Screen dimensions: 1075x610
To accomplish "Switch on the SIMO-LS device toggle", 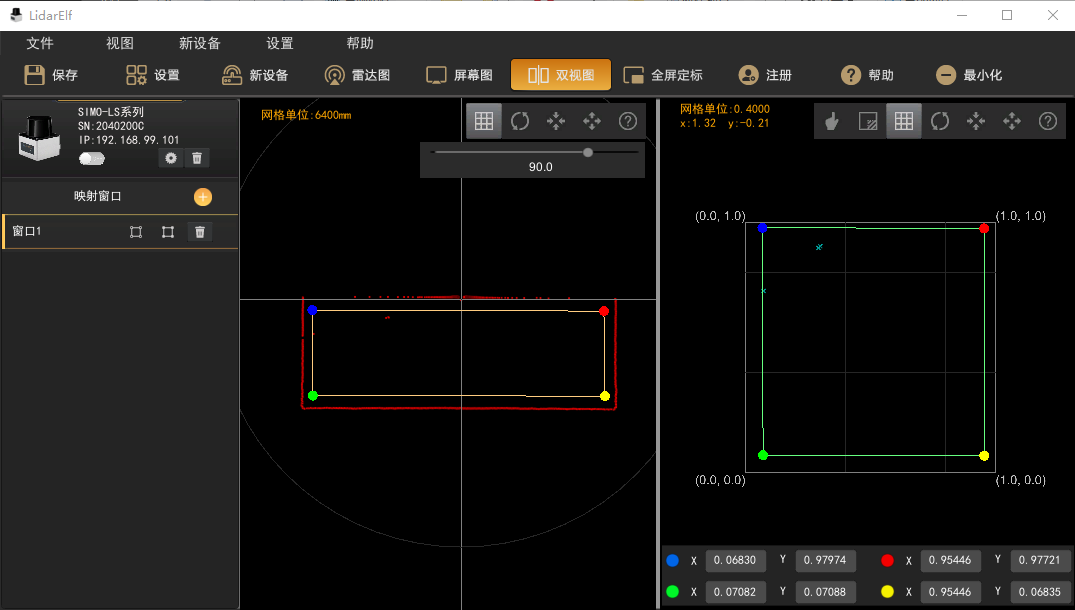I will [x=92, y=158].
